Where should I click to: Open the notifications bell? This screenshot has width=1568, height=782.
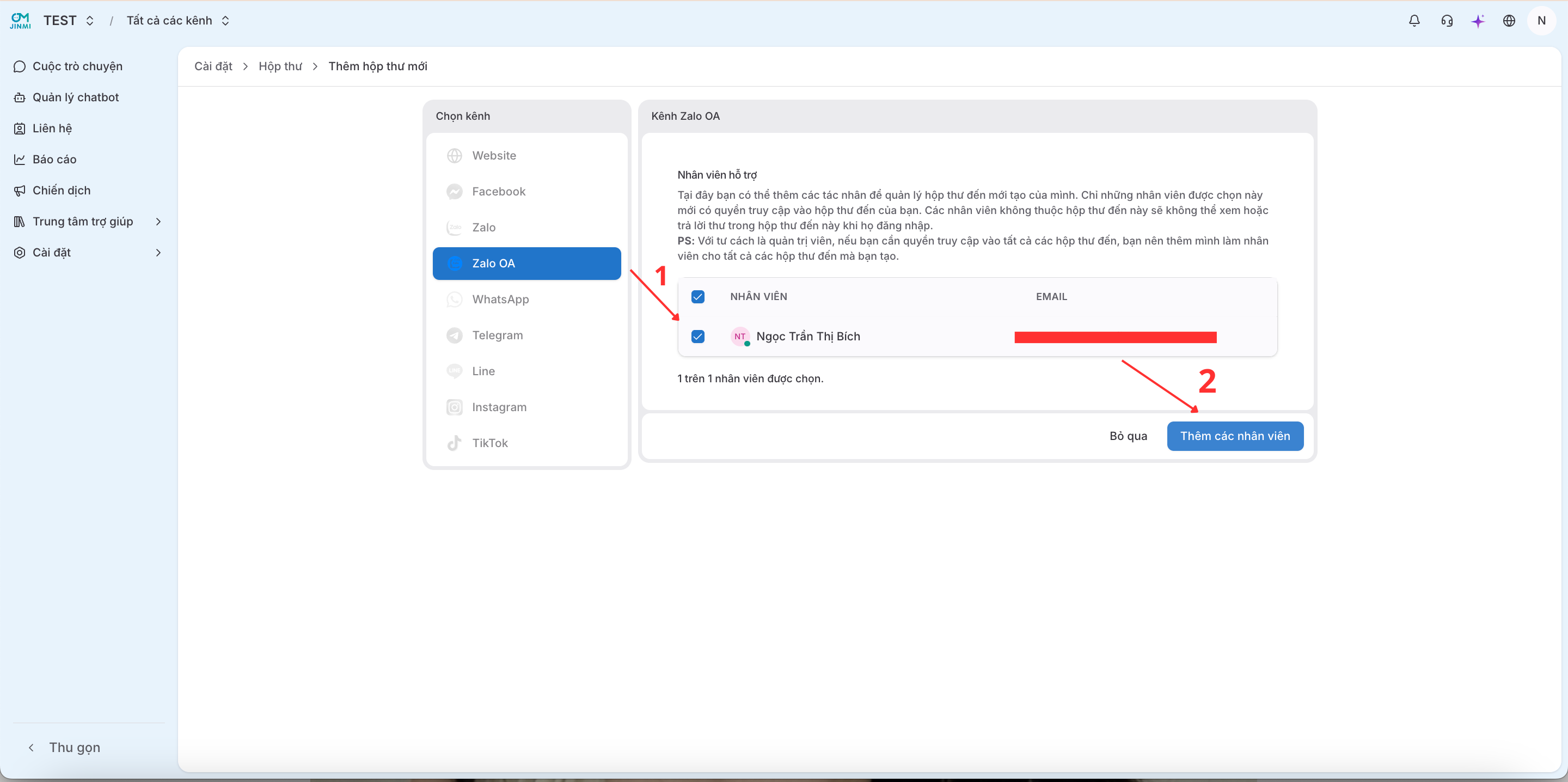coord(1414,21)
